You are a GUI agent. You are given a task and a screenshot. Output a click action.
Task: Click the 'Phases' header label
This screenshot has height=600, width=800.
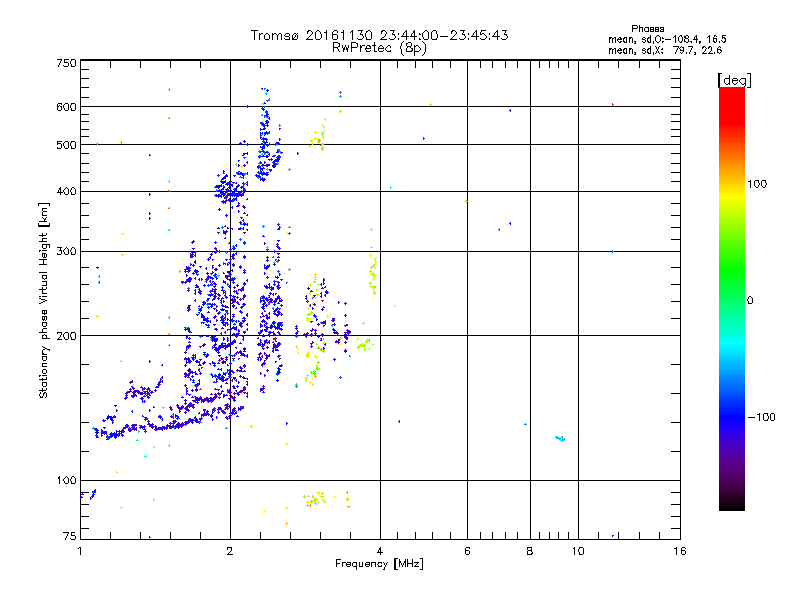(x=647, y=29)
